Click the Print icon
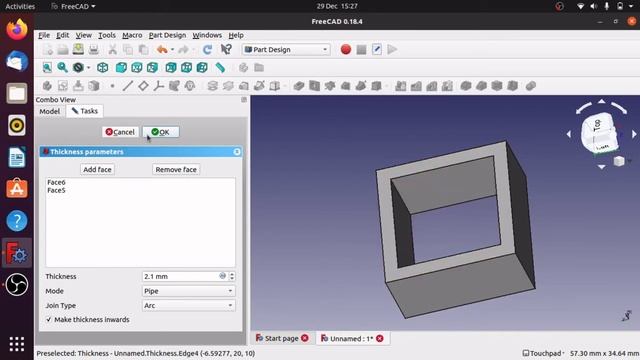 click(x=93, y=49)
